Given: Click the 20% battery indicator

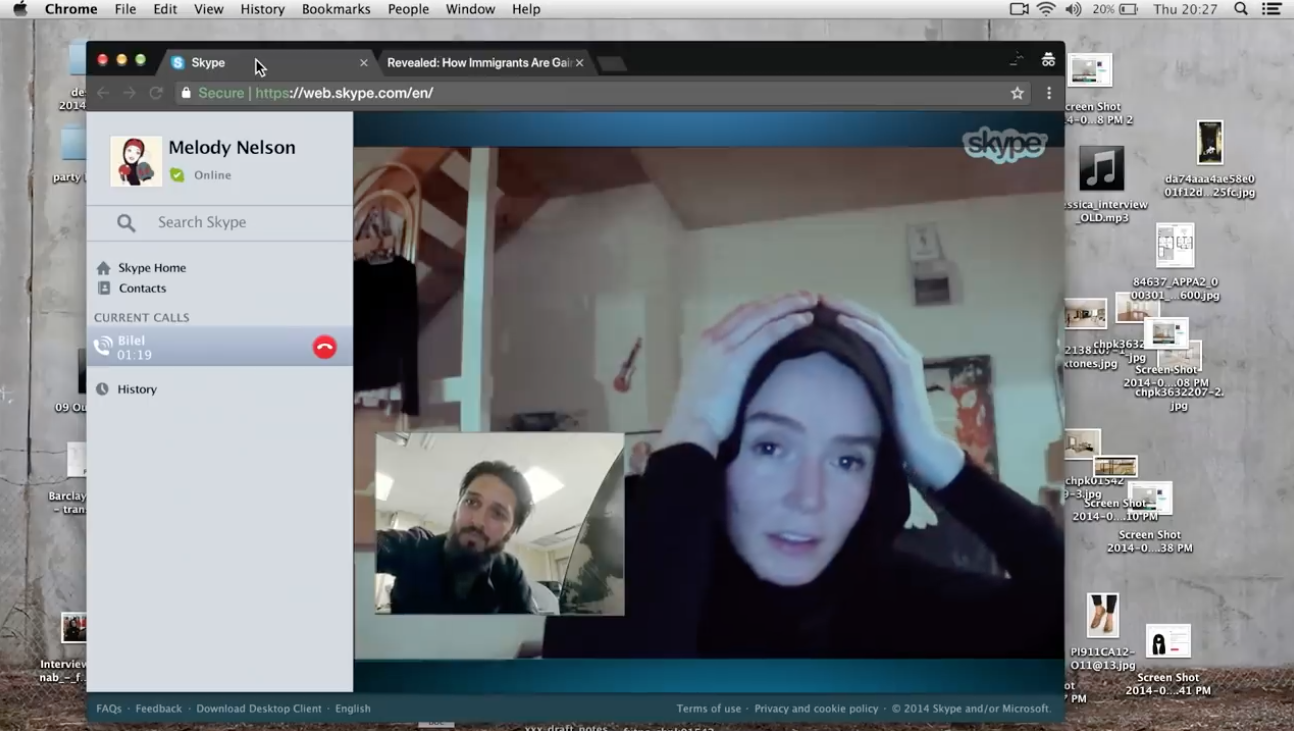Looking at the screenshot, I should (x=1115, y=9).
